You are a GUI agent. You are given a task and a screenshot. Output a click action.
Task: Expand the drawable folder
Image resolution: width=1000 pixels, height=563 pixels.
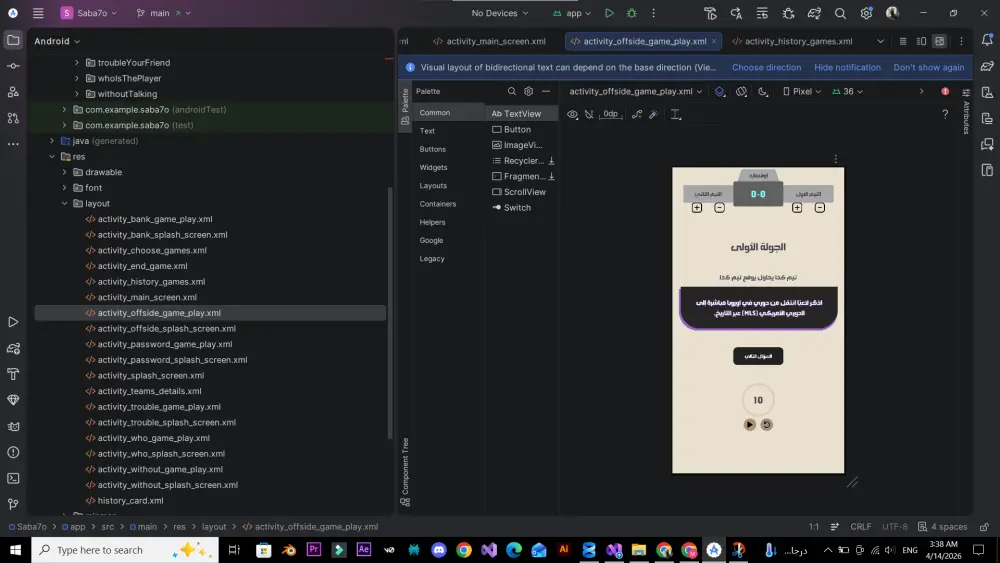[x=64, y=172]
